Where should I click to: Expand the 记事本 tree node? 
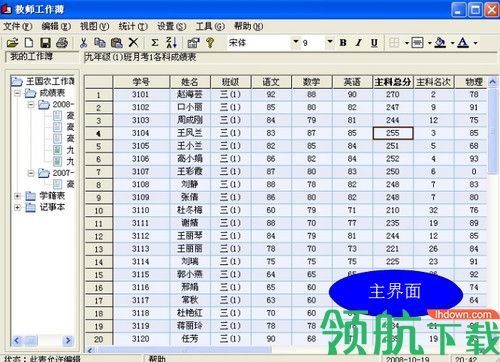pyautogui.click(x=17, y=207)
